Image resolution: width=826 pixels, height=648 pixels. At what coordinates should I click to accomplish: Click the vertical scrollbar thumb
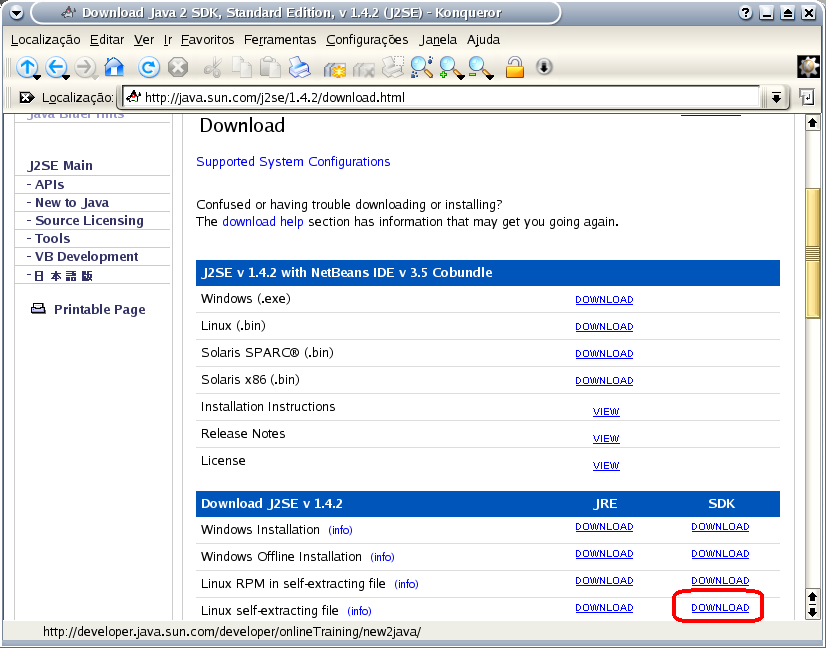click(813, 253)
